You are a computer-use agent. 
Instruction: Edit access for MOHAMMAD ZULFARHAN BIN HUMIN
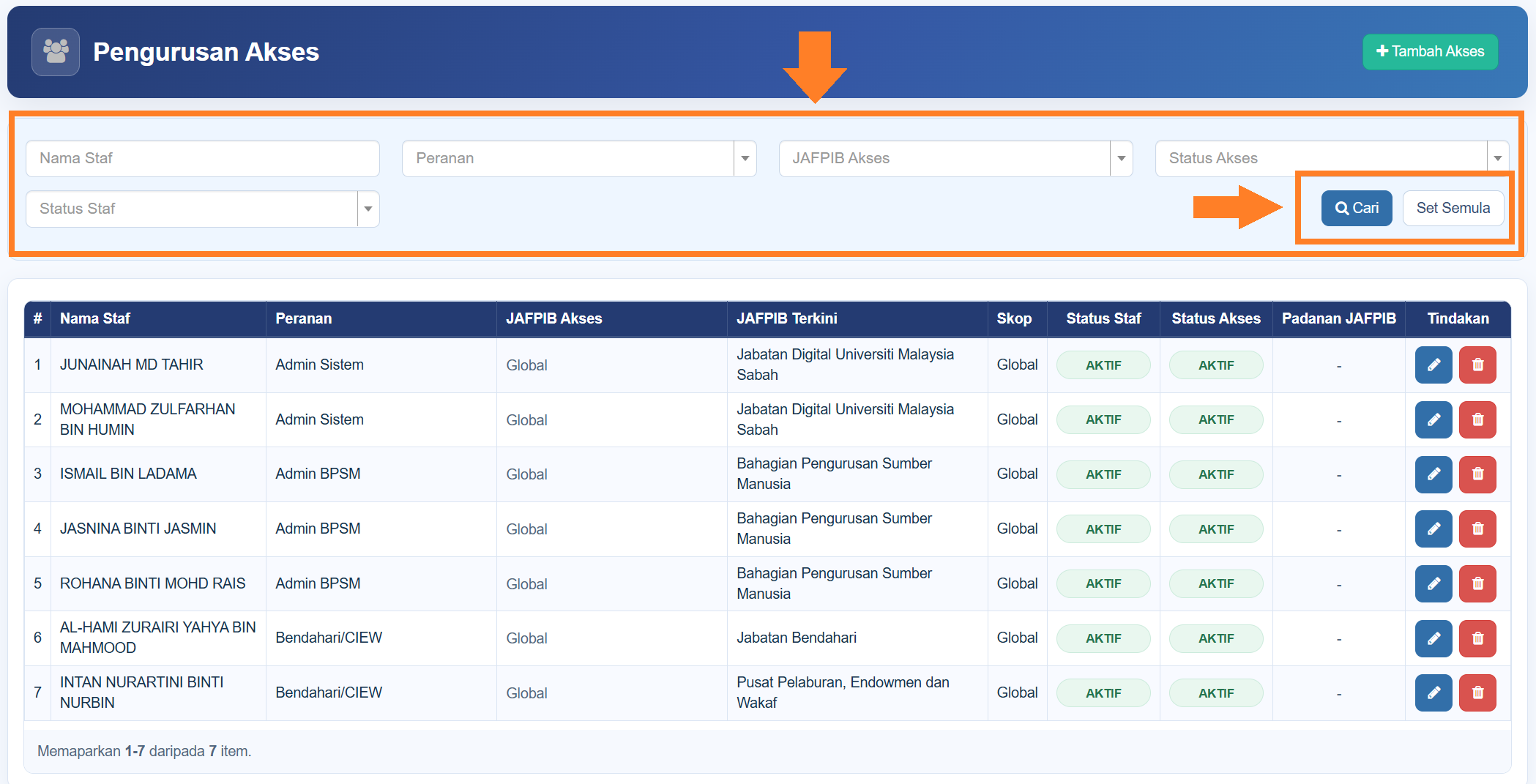pos(1433,419)
